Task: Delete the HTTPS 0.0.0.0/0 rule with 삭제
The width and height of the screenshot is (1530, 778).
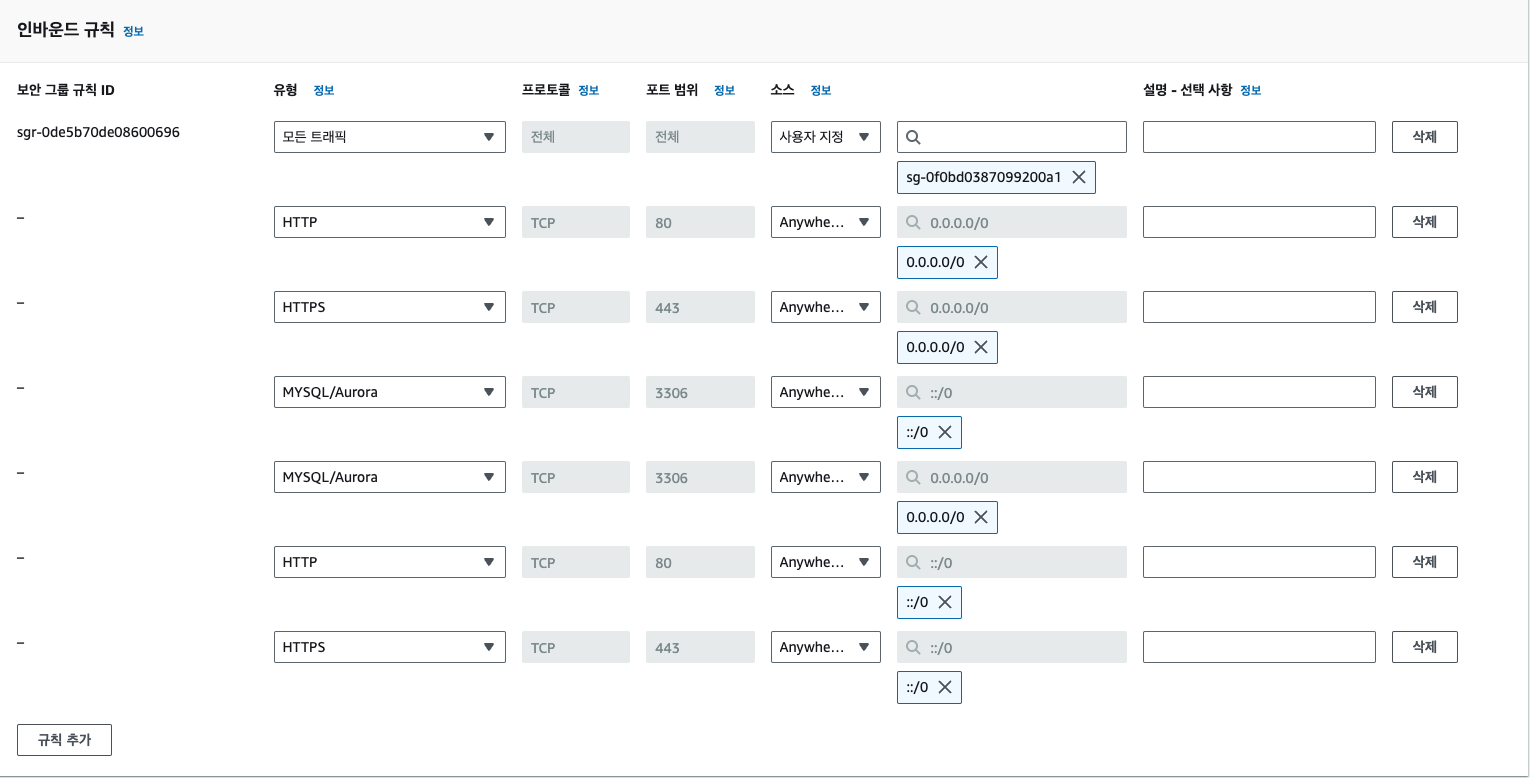Action: click(1424, 307)
